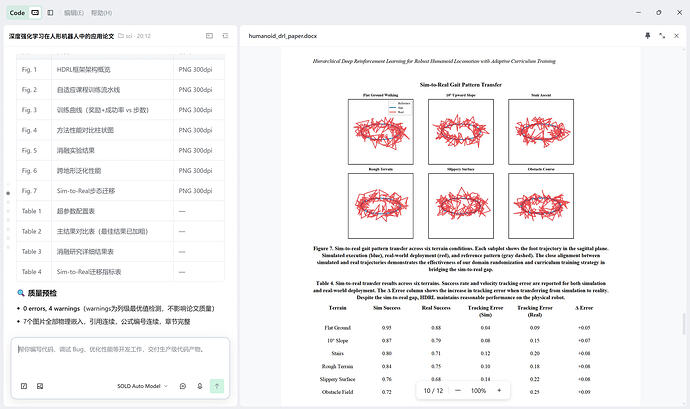
Task: Click the Flat Ground Walking gait subplot
Action: (x=381, y=132)
